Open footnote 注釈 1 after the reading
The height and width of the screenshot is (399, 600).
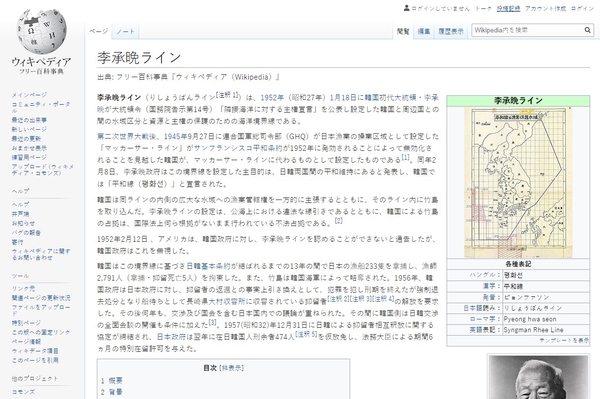(227, 94)
